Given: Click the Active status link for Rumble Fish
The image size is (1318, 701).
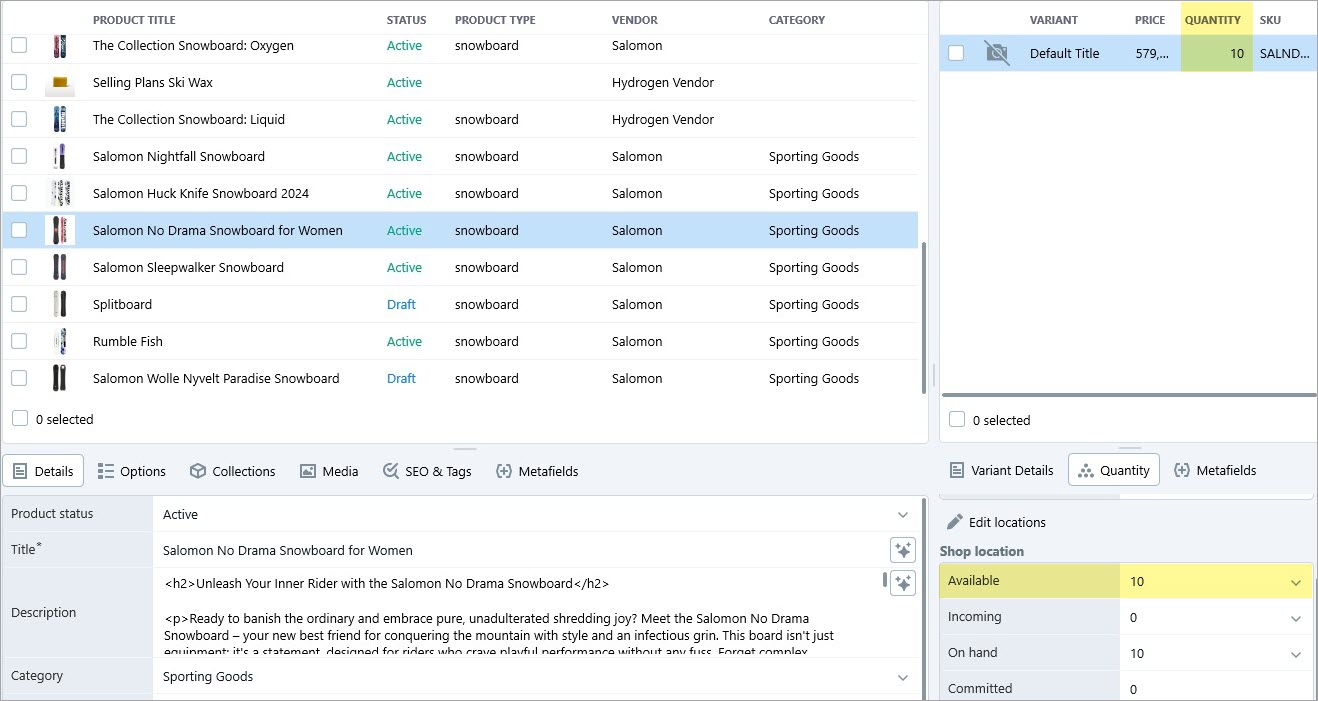Looking at the screenshot, I should point(404,341).
